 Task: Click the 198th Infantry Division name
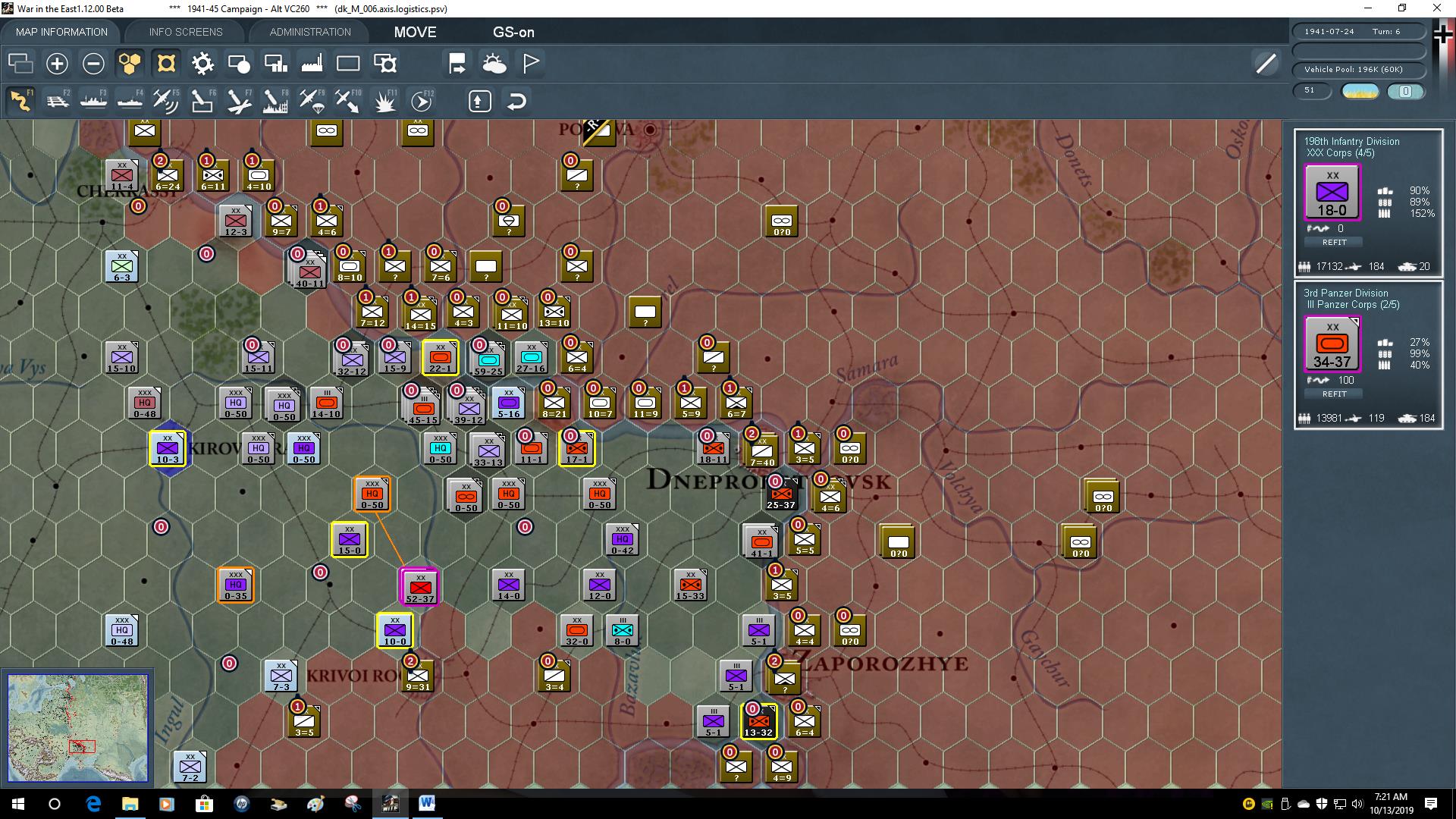pos(1352,141)
